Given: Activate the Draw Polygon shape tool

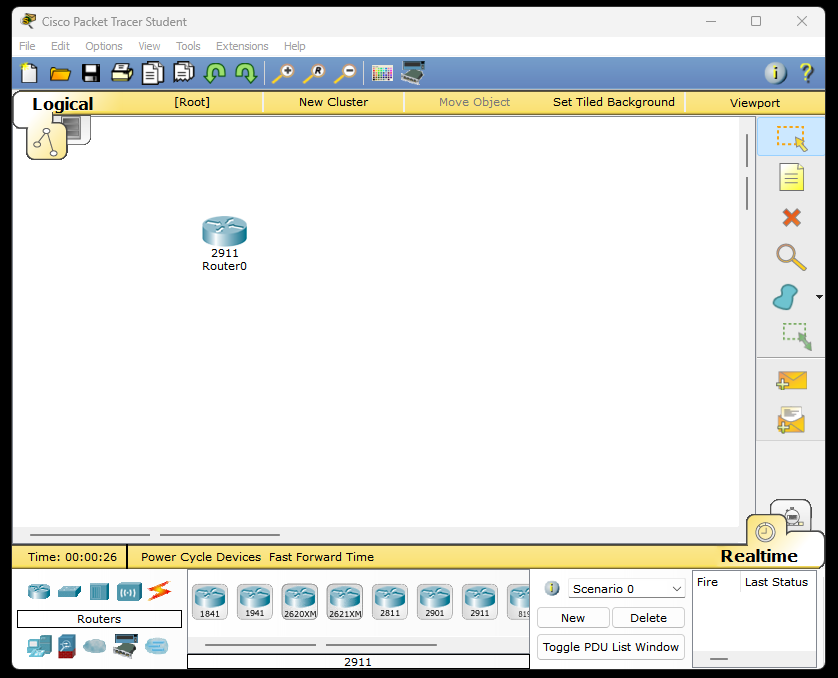Looking at the screenshot, I should click(786, 297).
